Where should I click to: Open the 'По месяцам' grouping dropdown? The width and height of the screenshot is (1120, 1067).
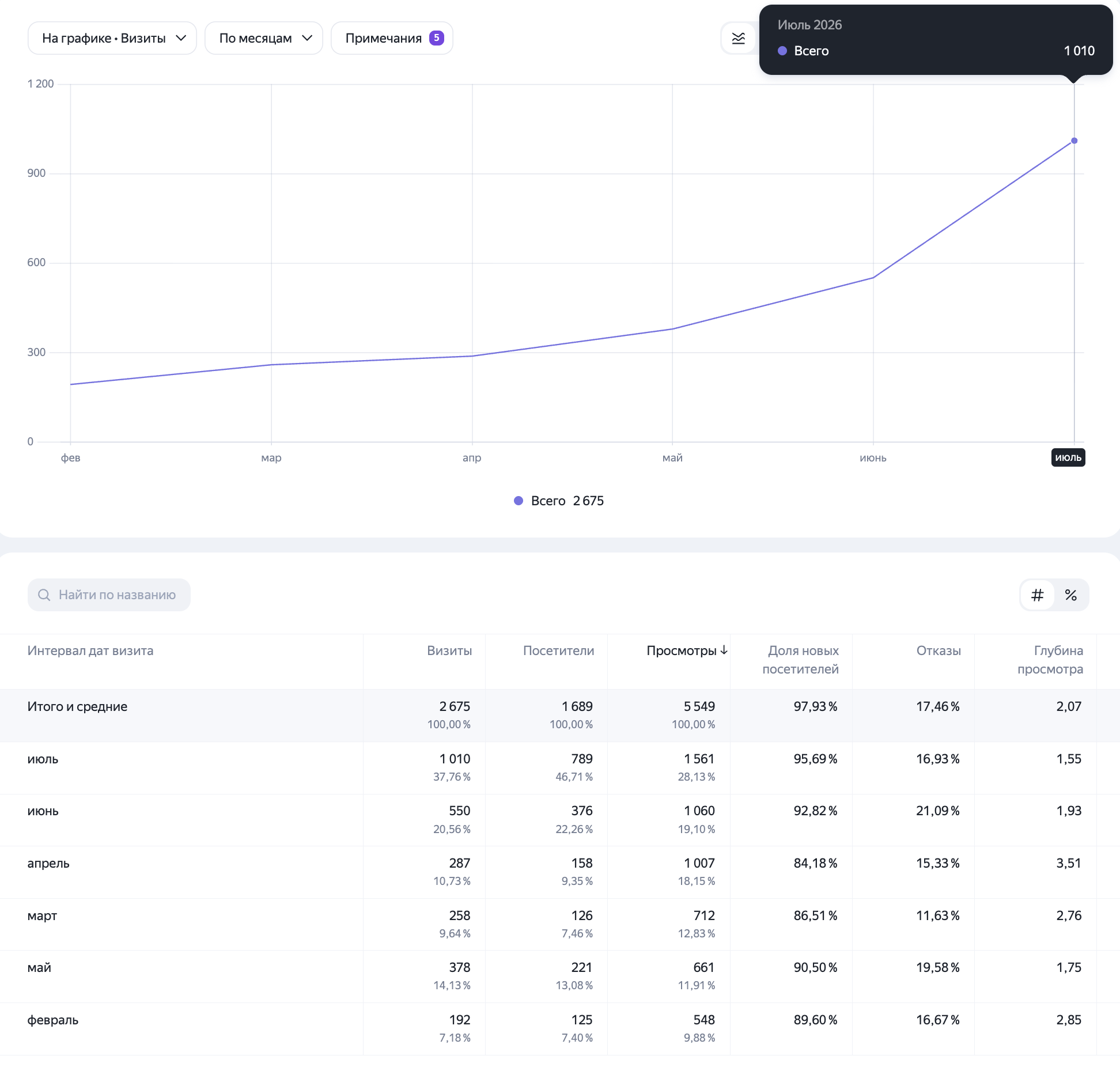pyautogui.click(x=264, y=38)
